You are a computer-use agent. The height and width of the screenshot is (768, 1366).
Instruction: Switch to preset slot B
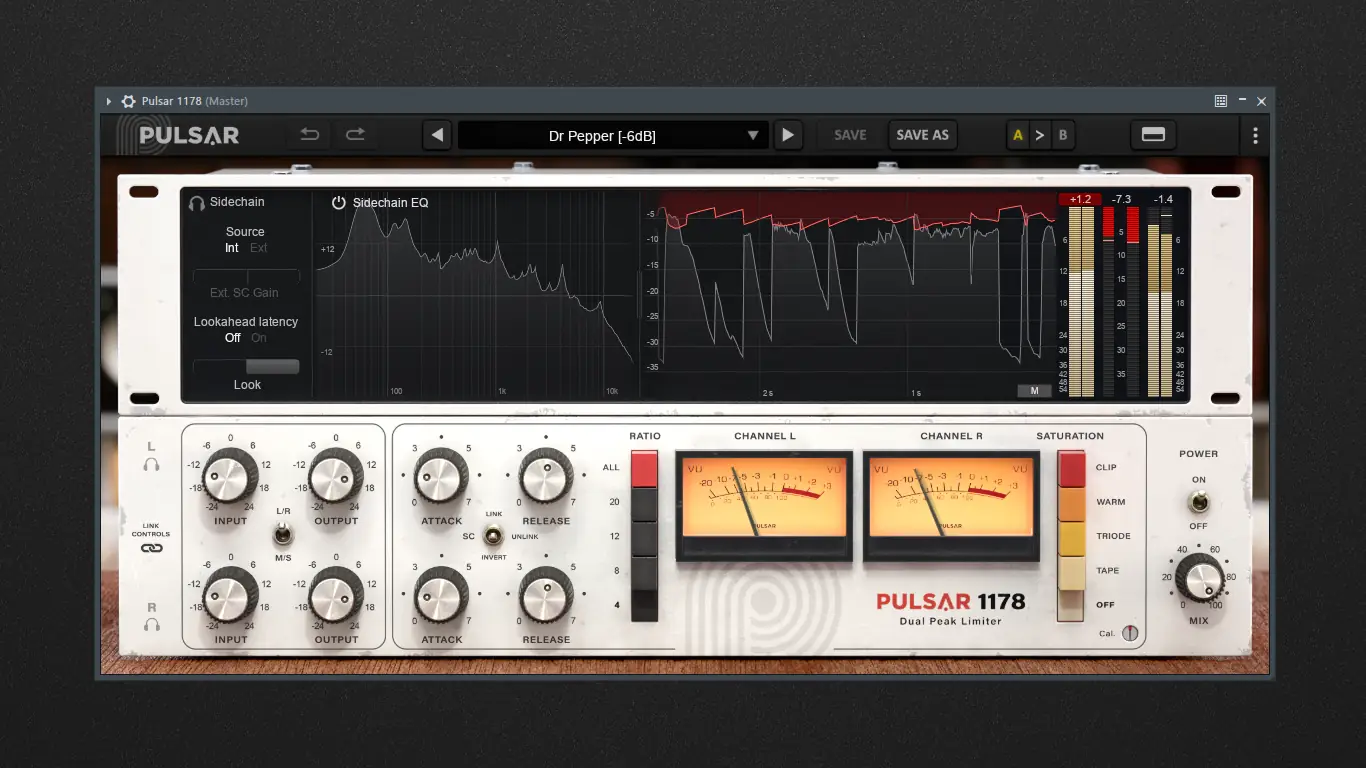pos(1063,134)
